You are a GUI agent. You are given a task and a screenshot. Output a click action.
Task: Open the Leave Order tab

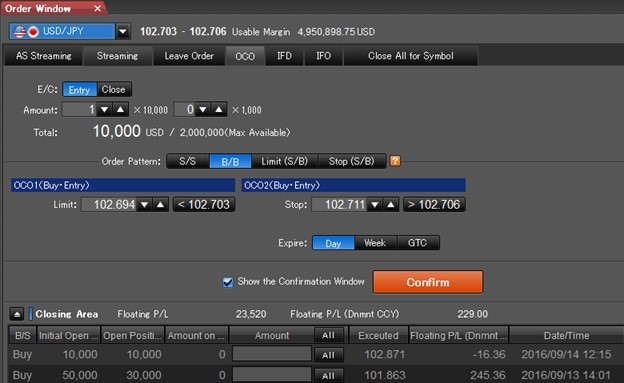189,56
